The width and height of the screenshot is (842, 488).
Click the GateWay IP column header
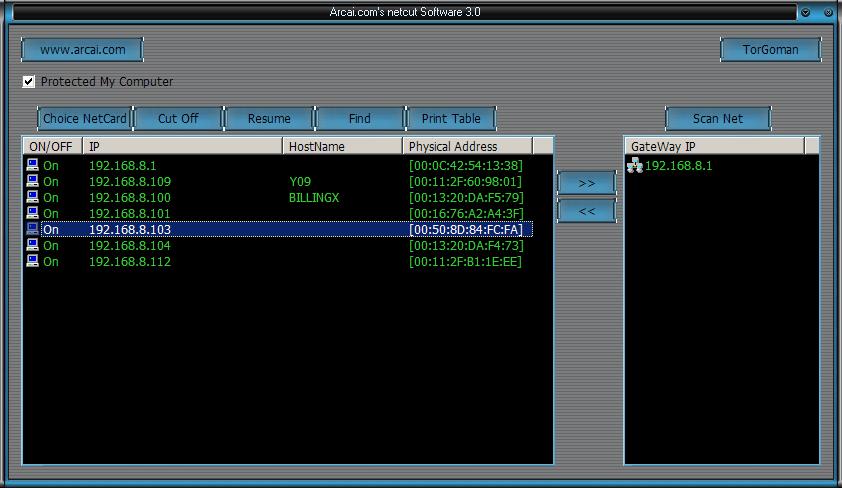pos(715,146)
